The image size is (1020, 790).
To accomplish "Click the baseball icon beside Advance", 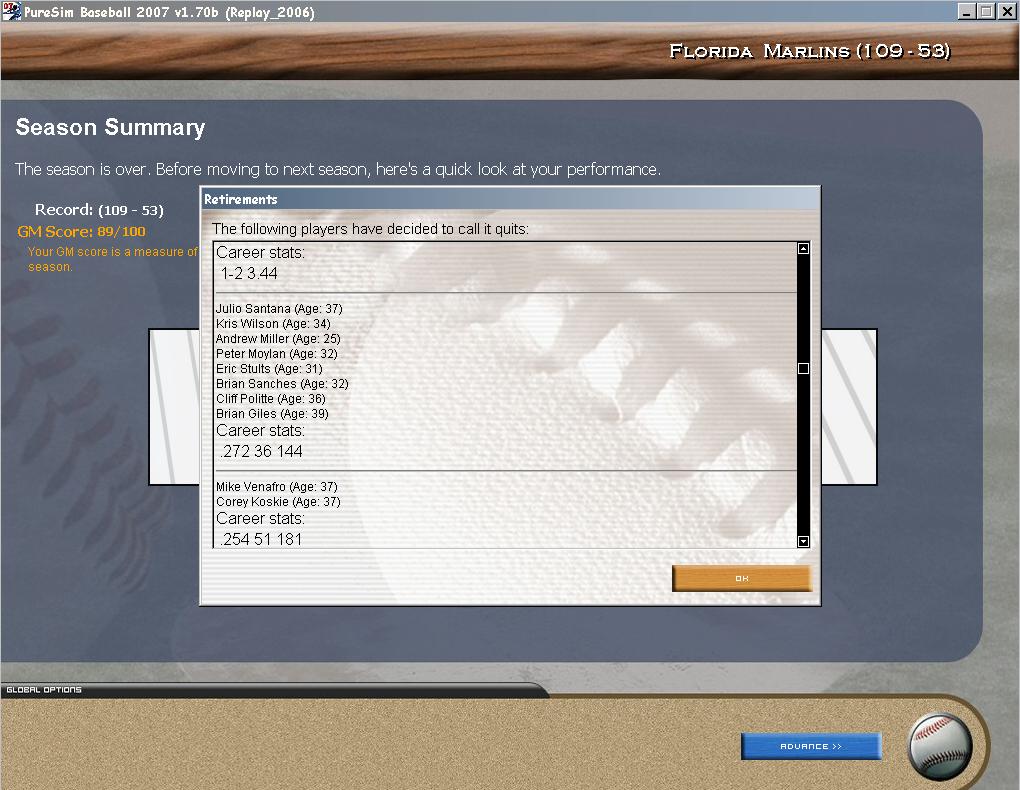I will (x=940, y=747).
